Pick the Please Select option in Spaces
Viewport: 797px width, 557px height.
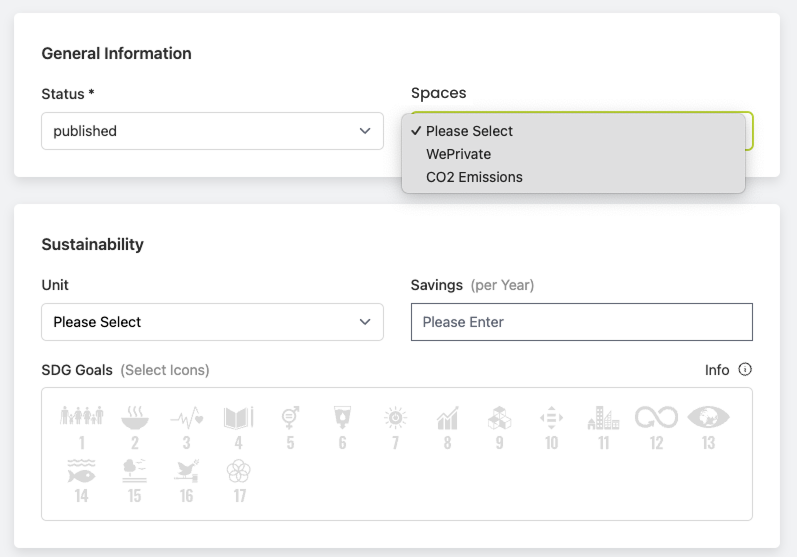coord(469,131)
